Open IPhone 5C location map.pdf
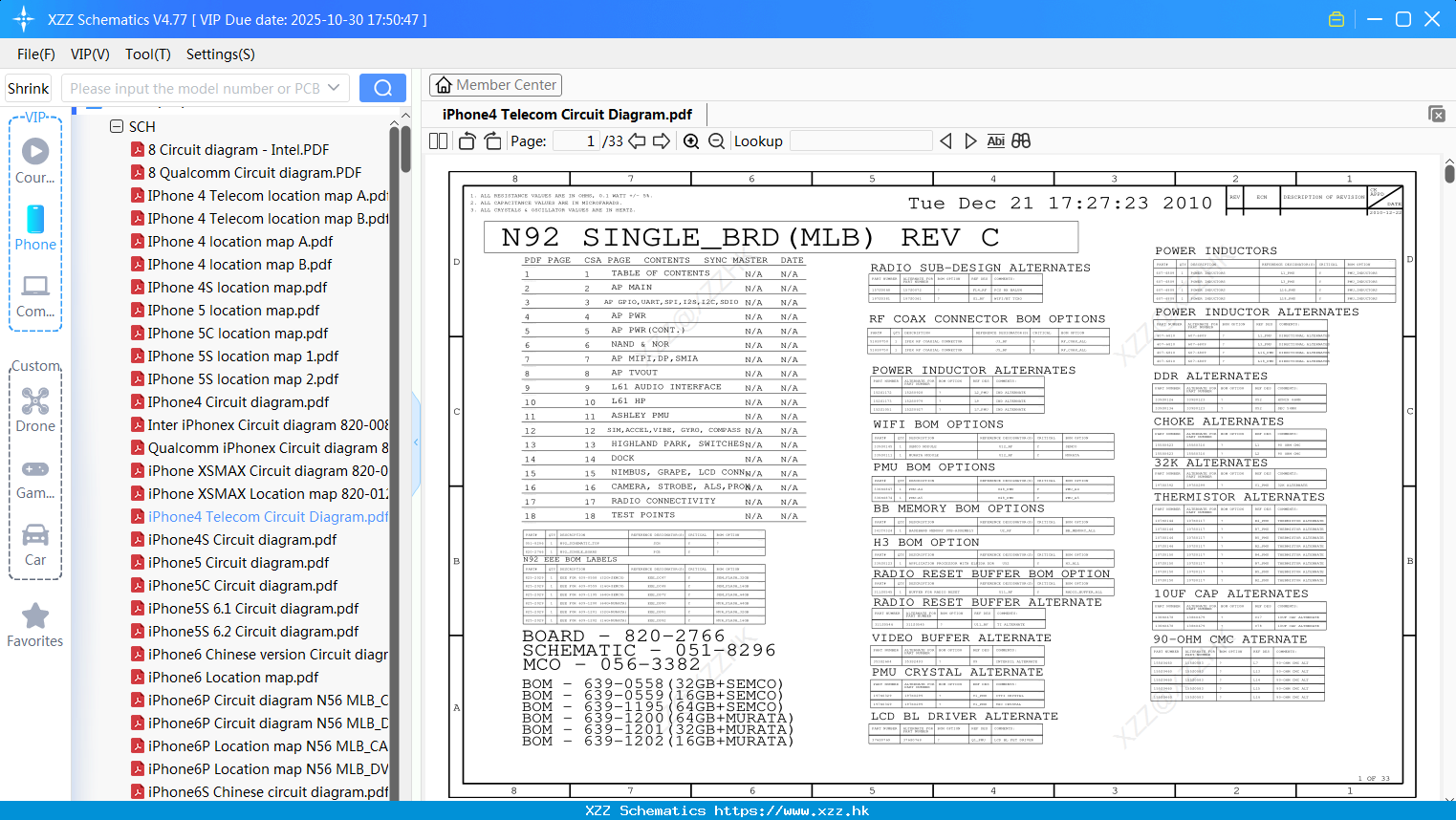Screen dimensions: 1456x820 pyautogui.click(x=238, y=334)
